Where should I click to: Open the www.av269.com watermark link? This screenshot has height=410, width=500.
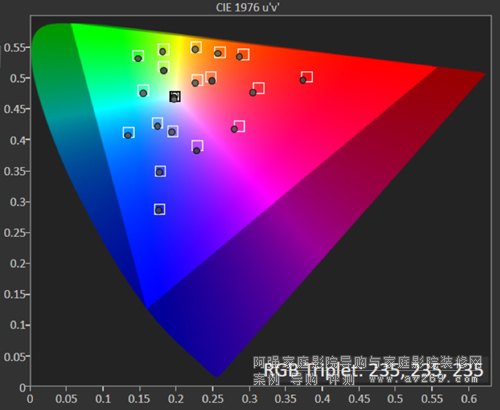point(423,379)
